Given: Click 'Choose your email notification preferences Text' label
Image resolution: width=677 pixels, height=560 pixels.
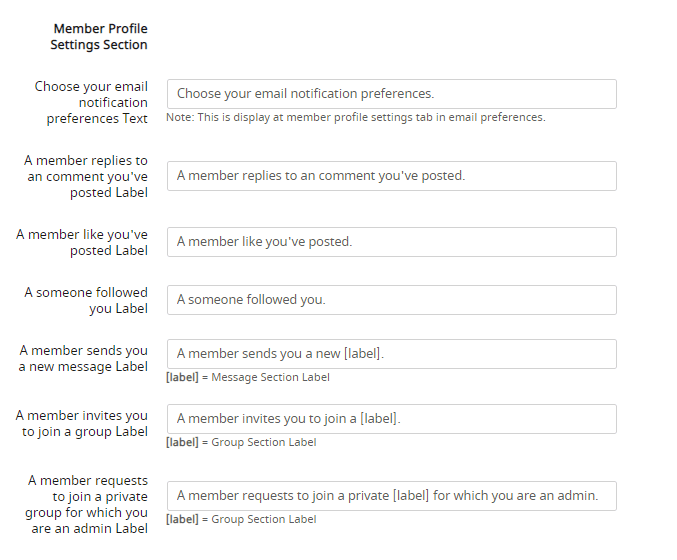Looking at the screenshot, I should (x=91, y=102).
